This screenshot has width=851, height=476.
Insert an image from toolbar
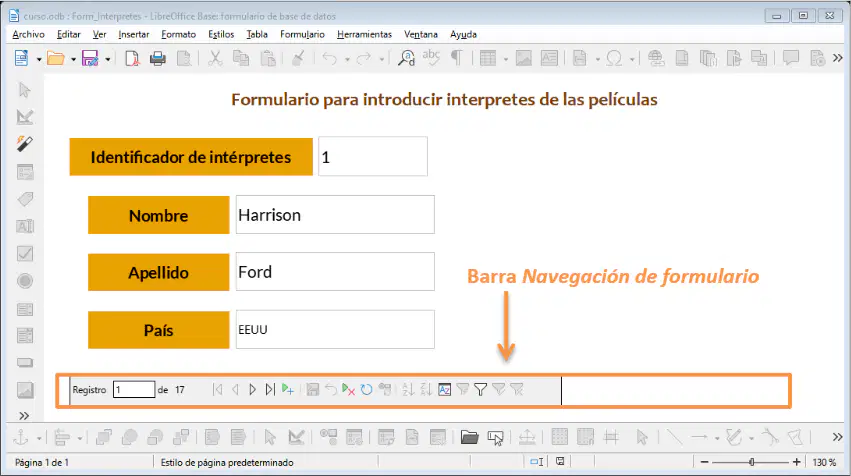(x=523, y=58)
